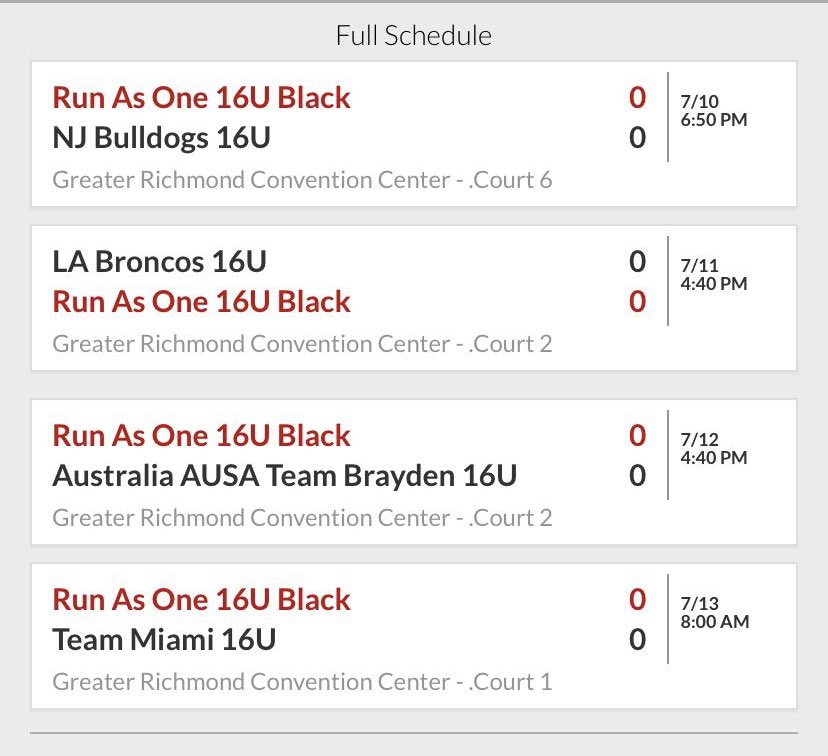Select Team Miami 16U team name
This screenshot has height=756, width=828.
pyautogui.click(x=164, y=640)
